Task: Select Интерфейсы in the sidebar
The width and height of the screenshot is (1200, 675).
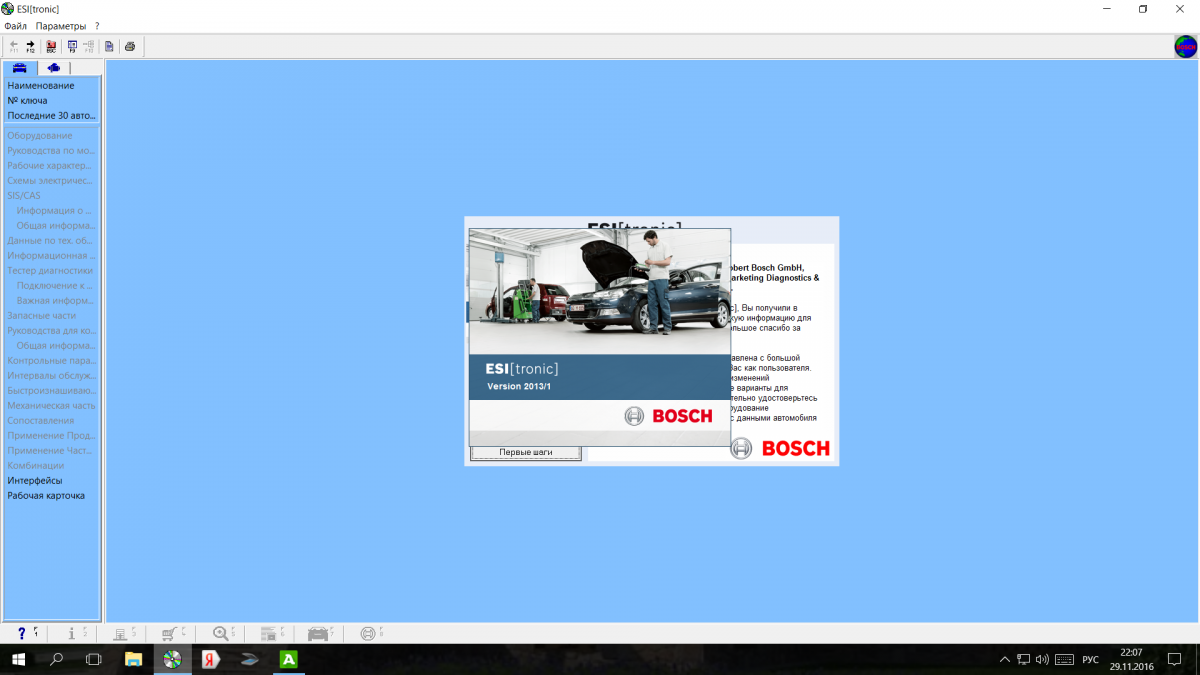Action: (x=35, y=480)
